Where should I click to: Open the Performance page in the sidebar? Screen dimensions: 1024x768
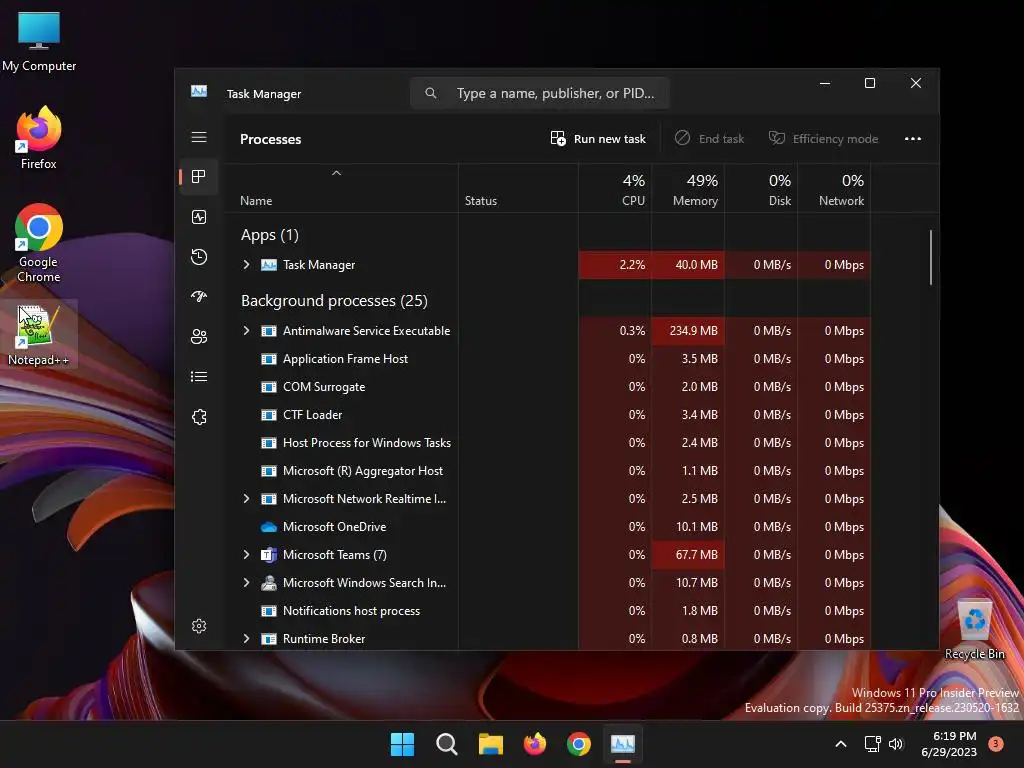(199, 217)
